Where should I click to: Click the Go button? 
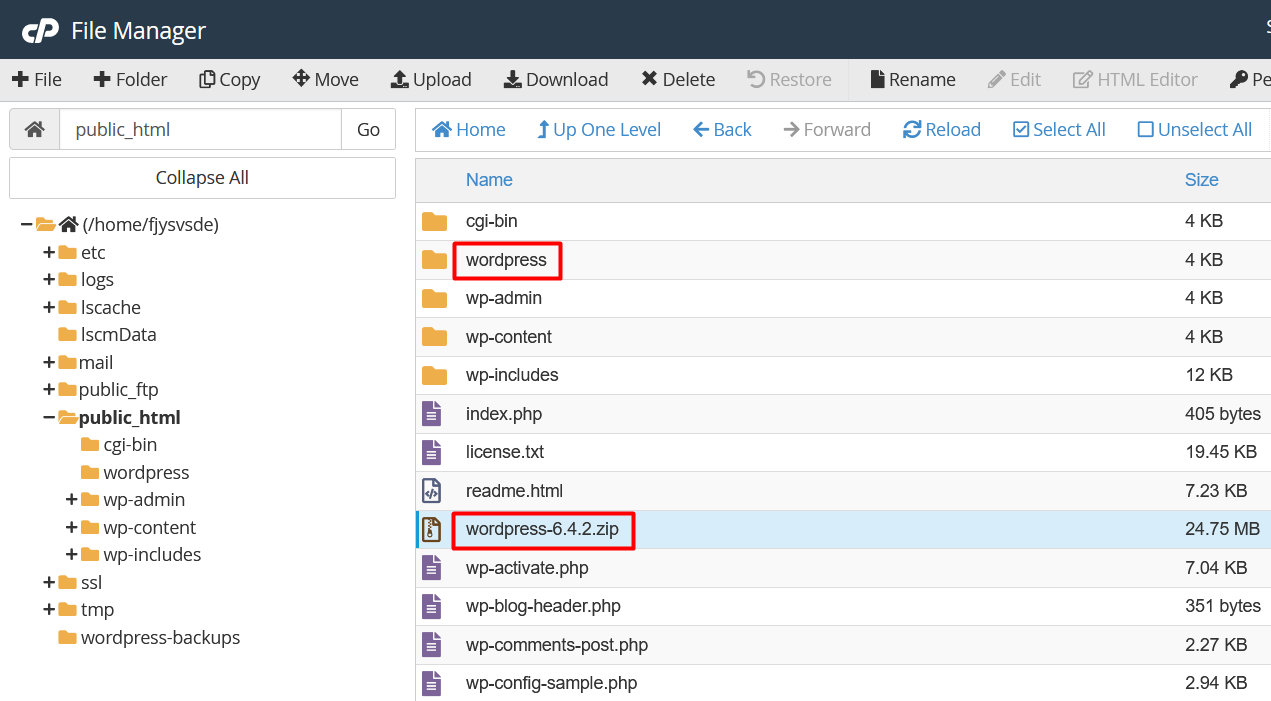[x=368, y=130]
